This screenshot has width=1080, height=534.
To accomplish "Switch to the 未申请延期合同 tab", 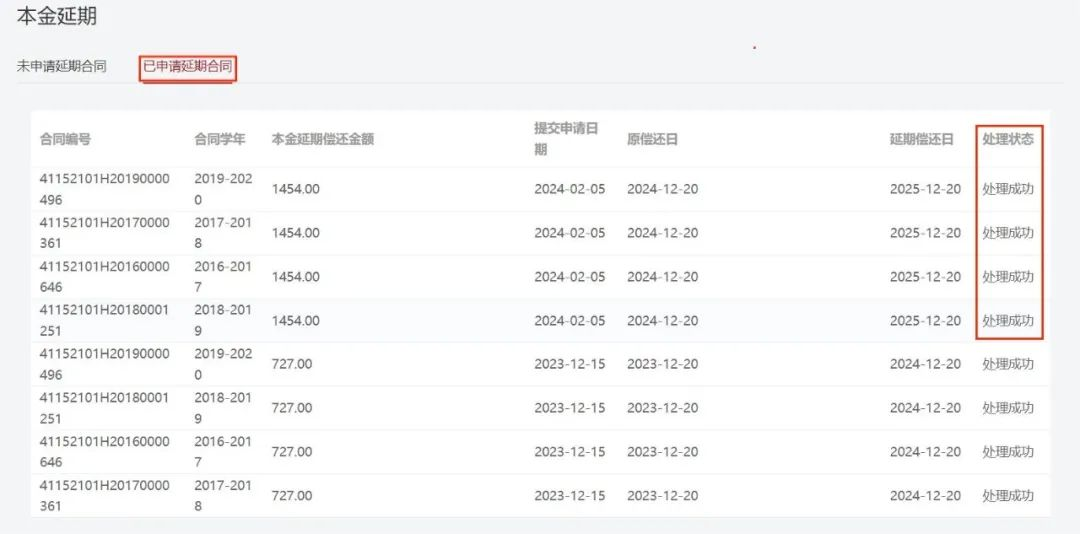I will click(x=61, y=67).
